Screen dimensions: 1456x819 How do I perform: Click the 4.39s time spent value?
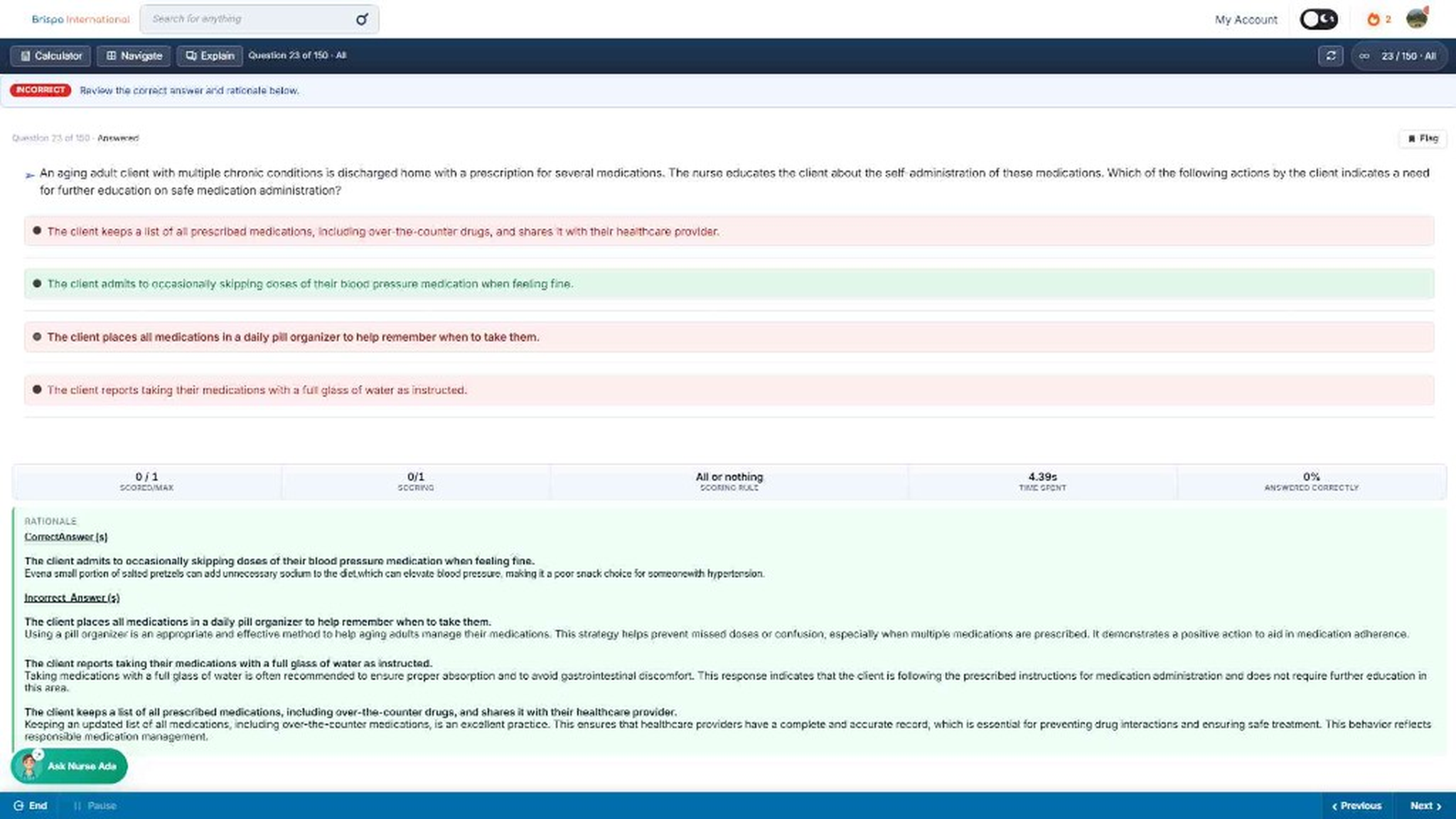1042,476
